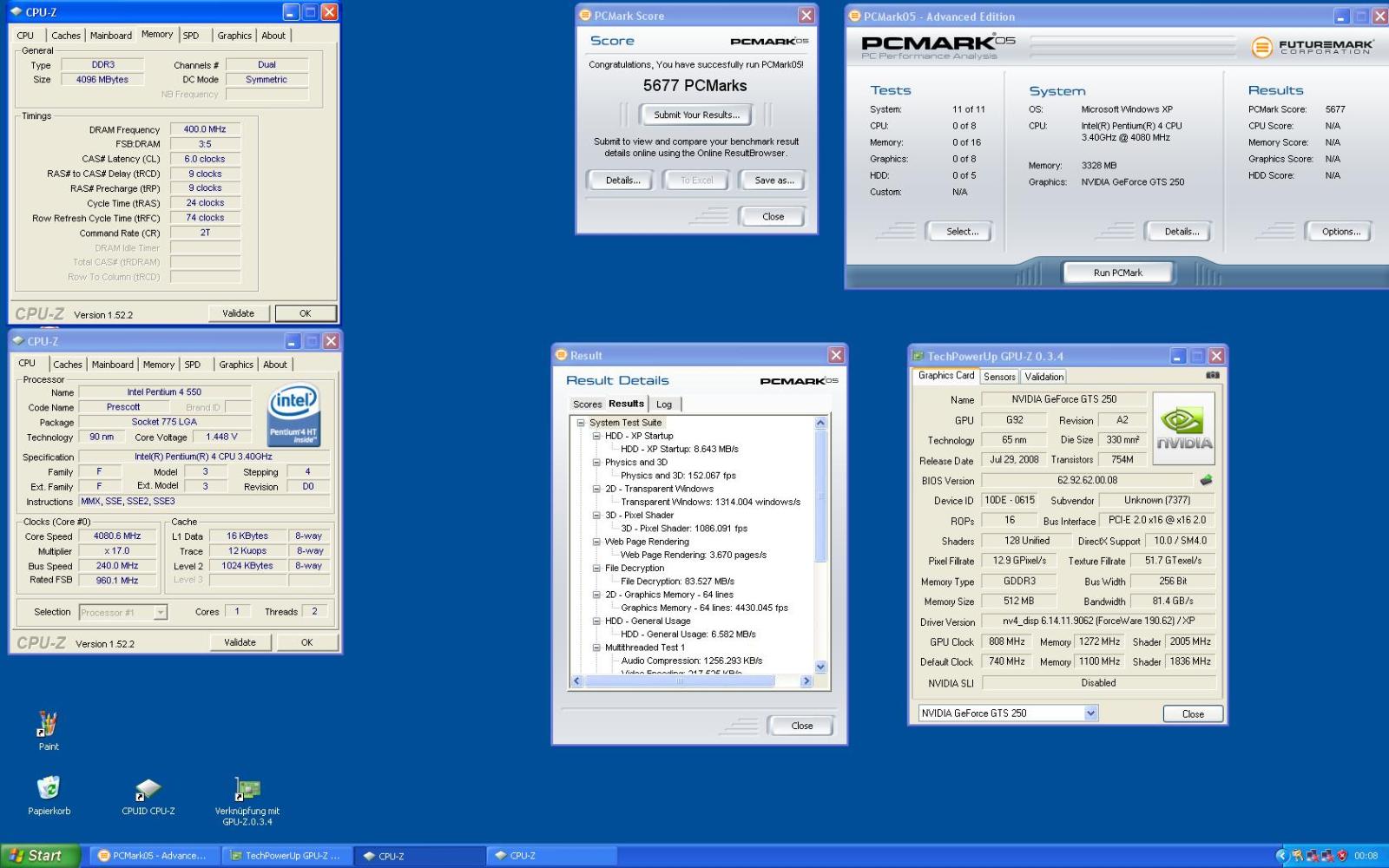The width and height of the screenshot is (1389, 868).
Task: Click Validate in the CPU-Z Memory window
Action: (238, 313)
